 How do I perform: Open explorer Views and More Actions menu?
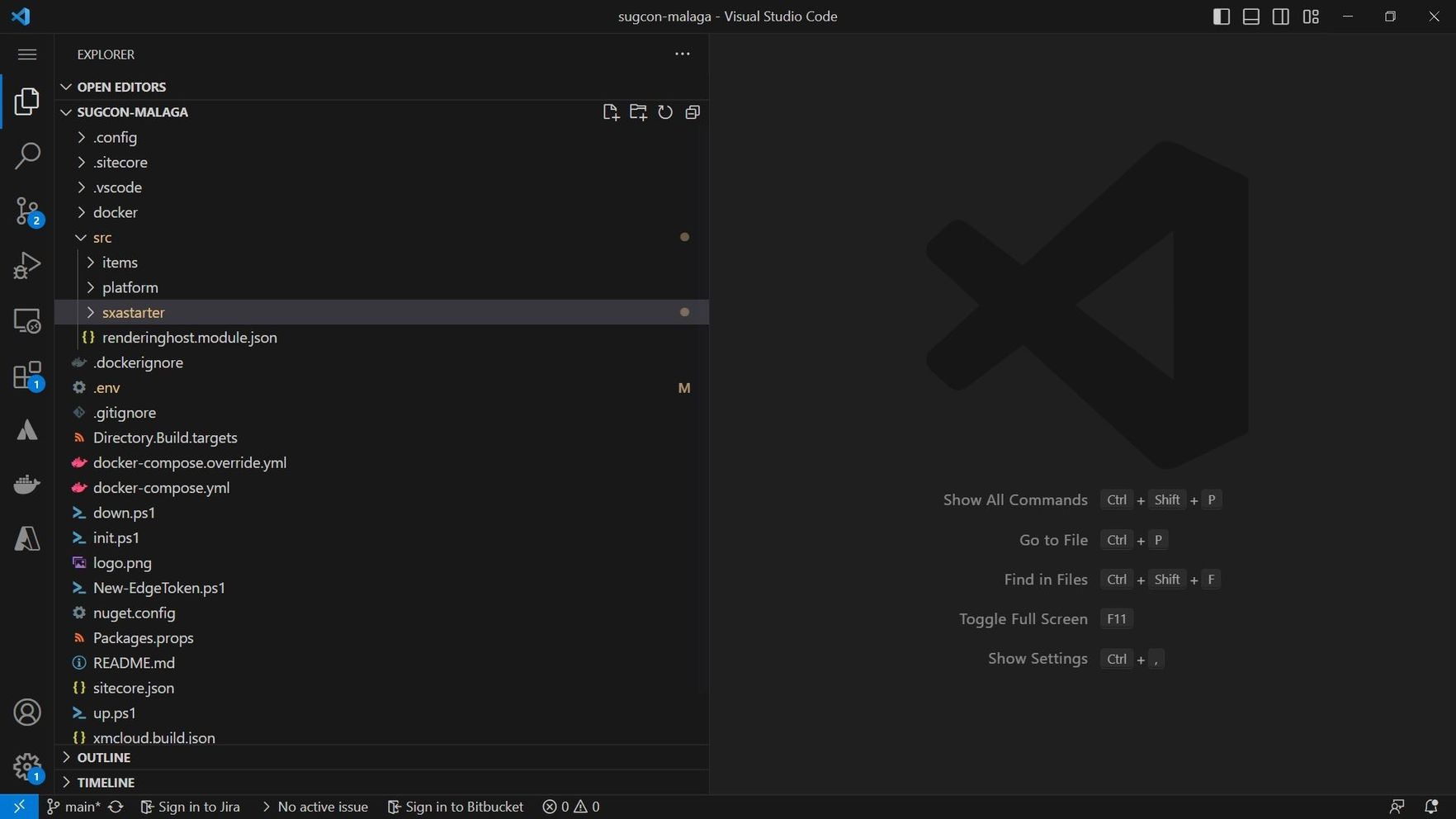[x=682, y=54]
